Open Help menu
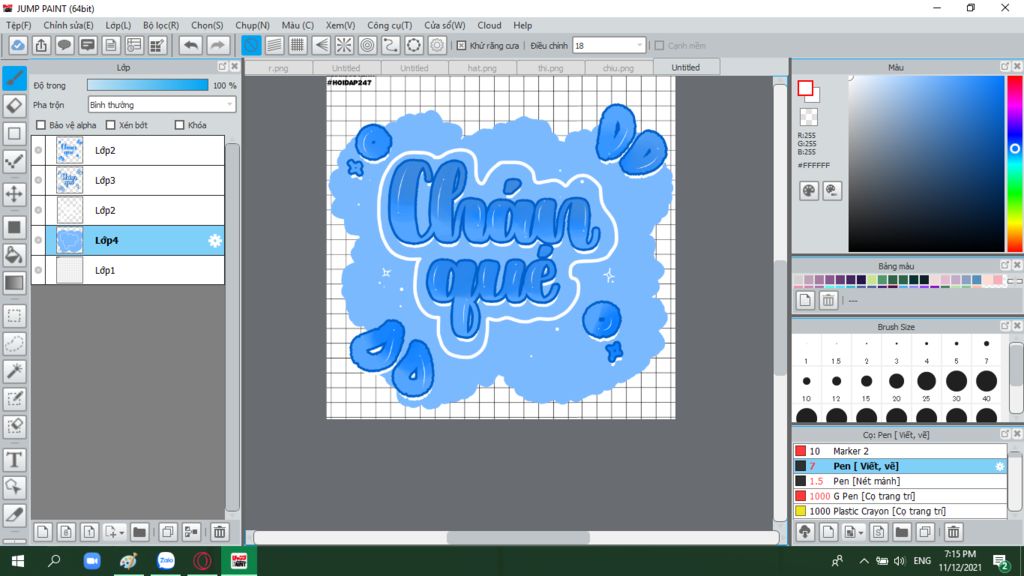 click(522, 25)
